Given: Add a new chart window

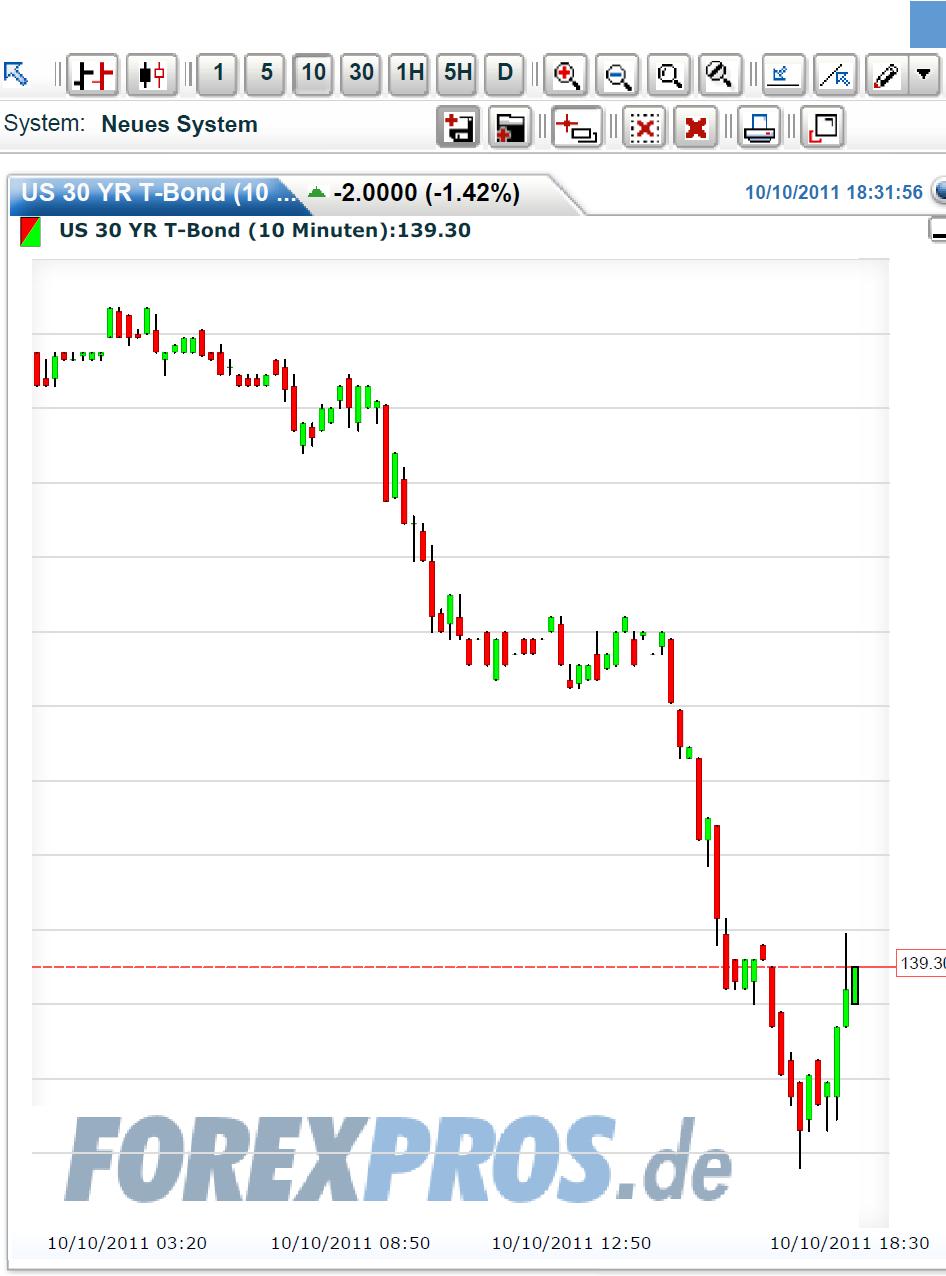Looking at the screenshot, I should tap(576, 127).
